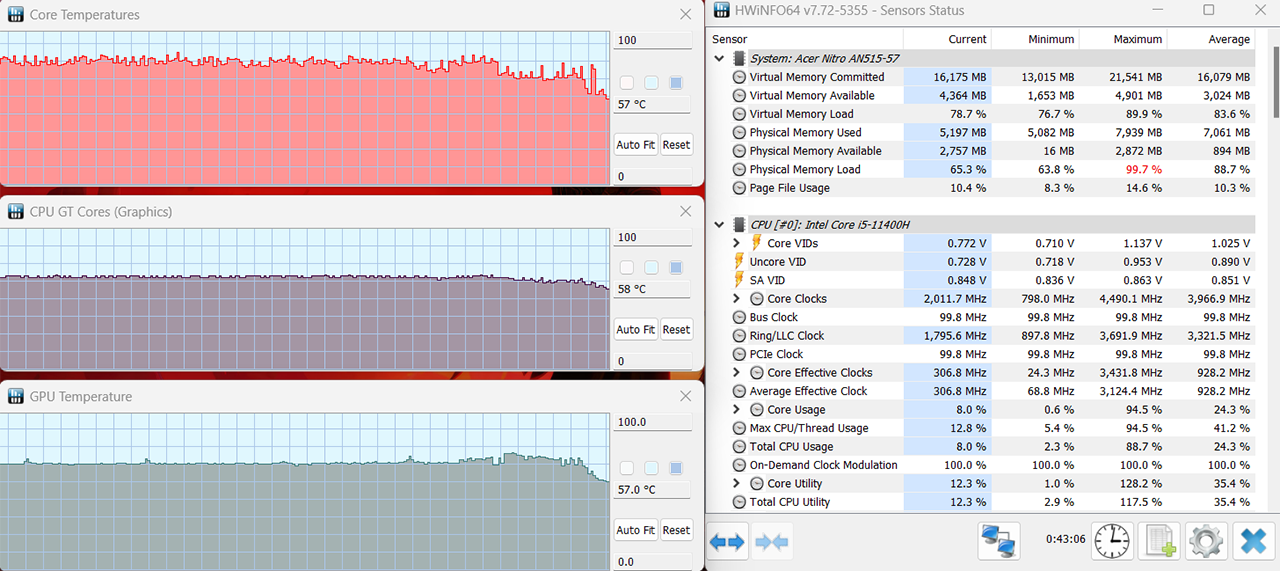Click the Current column header

point(967,39)
